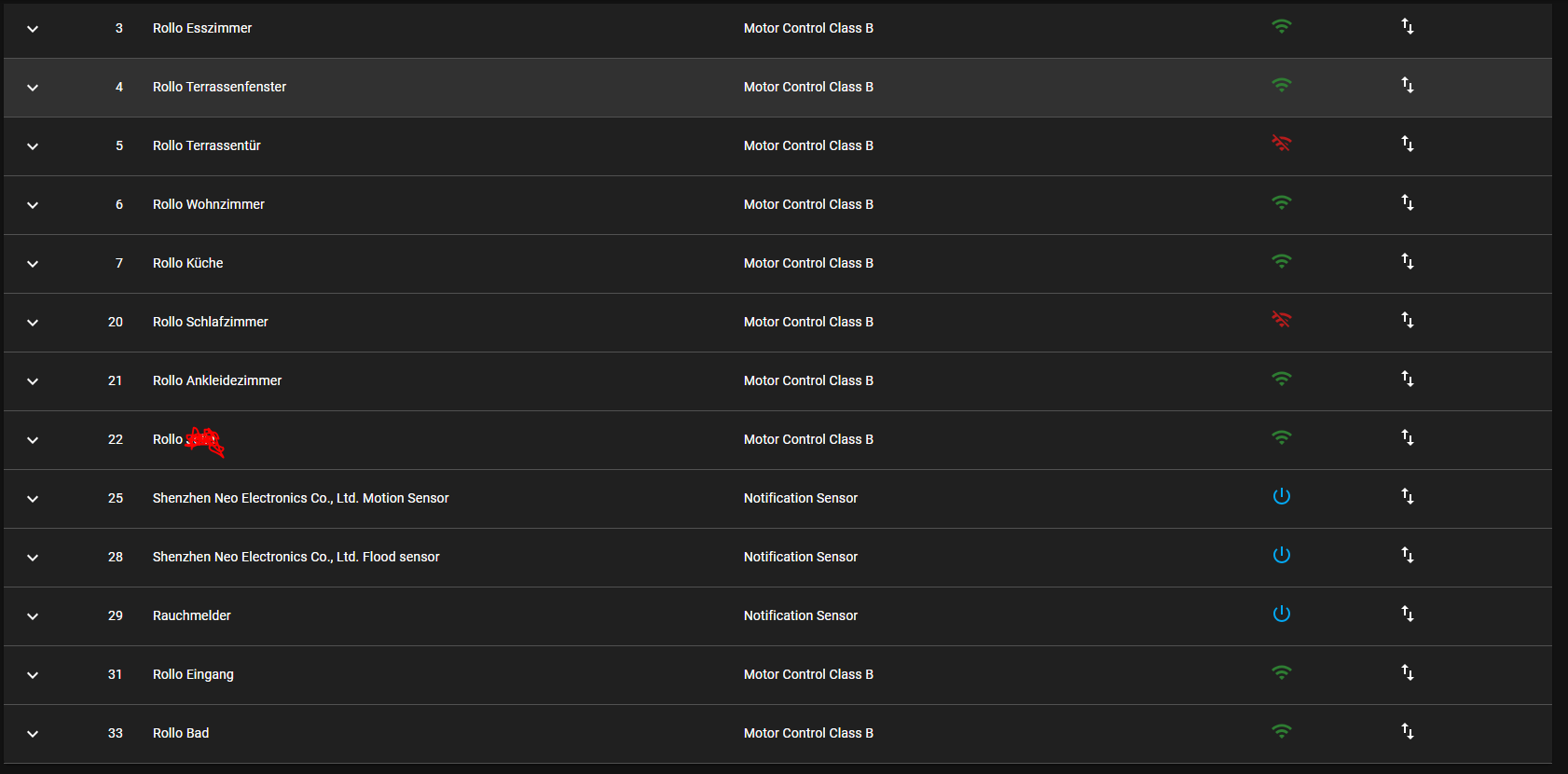The width and height of the screenshot is (1568, 774).
Task: Click red no-signal icon for Rollo Schlafzimmer
Action: point(1282,320)
